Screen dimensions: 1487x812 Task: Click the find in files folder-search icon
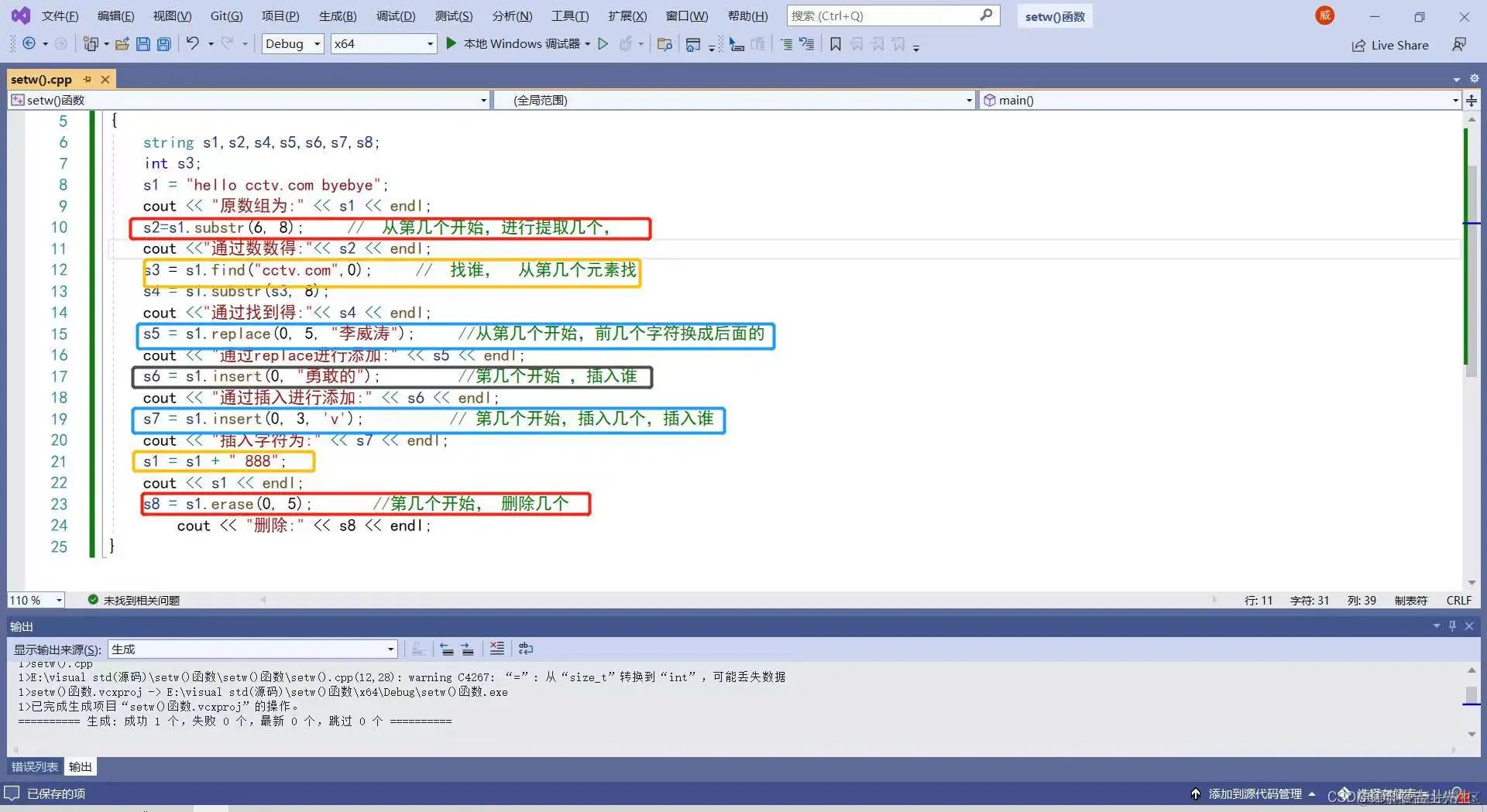click(x=665, y=44)
